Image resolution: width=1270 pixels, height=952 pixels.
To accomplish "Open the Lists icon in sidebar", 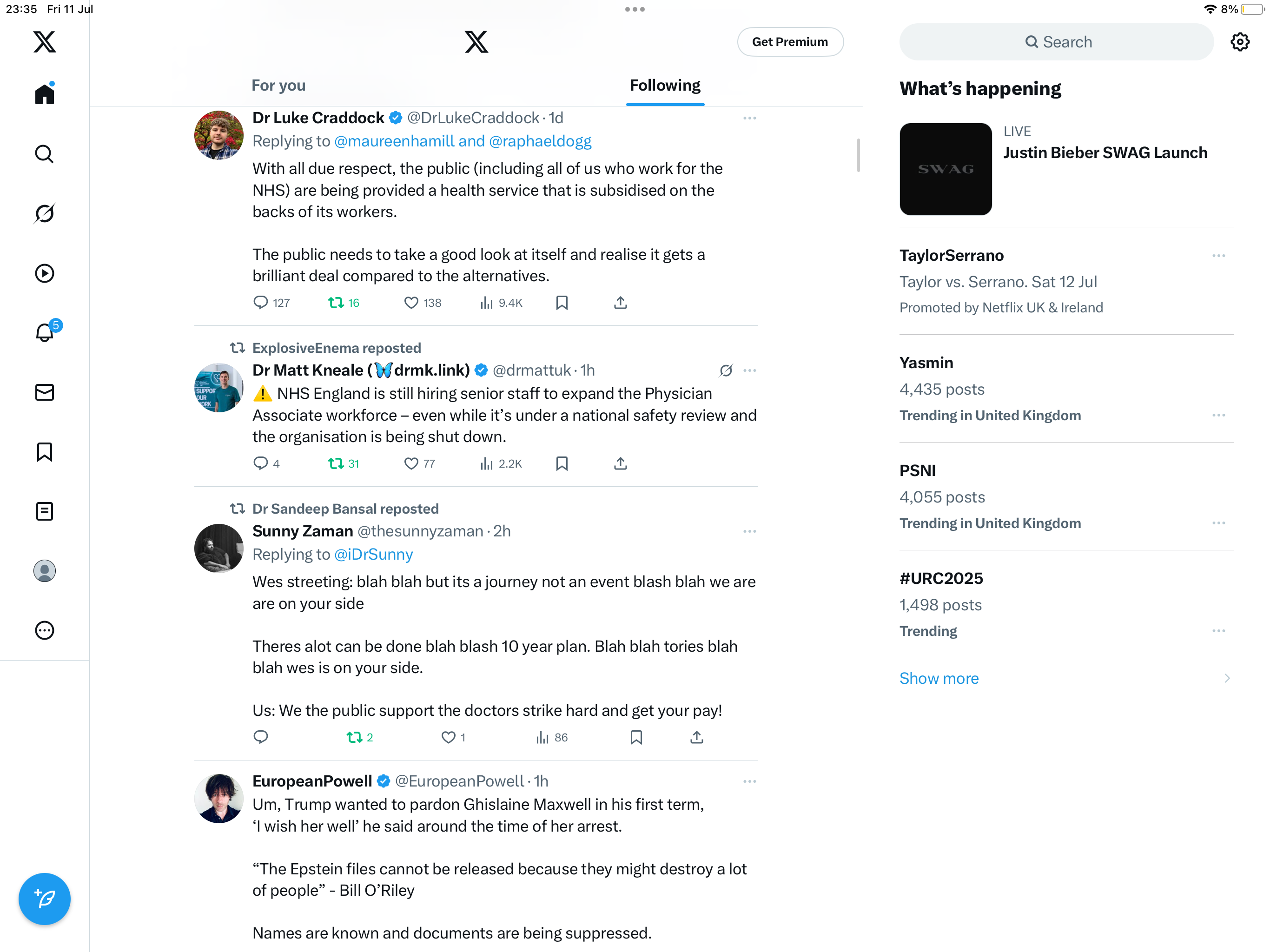I will pyautogui.click(x=44, y=511).
